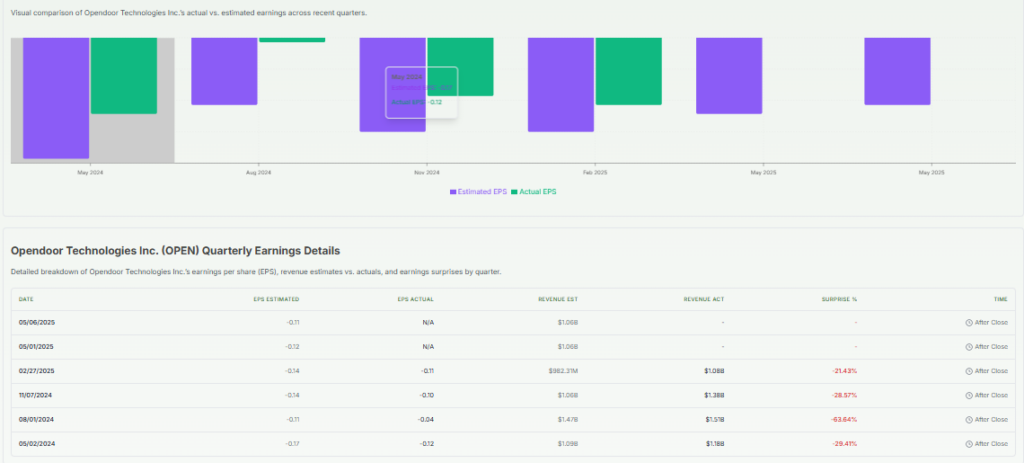This screenshot has height=463, width=1024.
Task: Click the -0.10 EPS actual value
Action: (426, 395)
